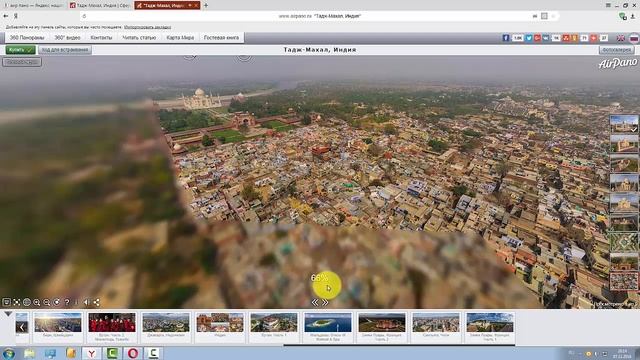Viewport: 640px width, 360px height.
Task: Open the 360 Панорамы menu
Action: click(x=27, y=38)
